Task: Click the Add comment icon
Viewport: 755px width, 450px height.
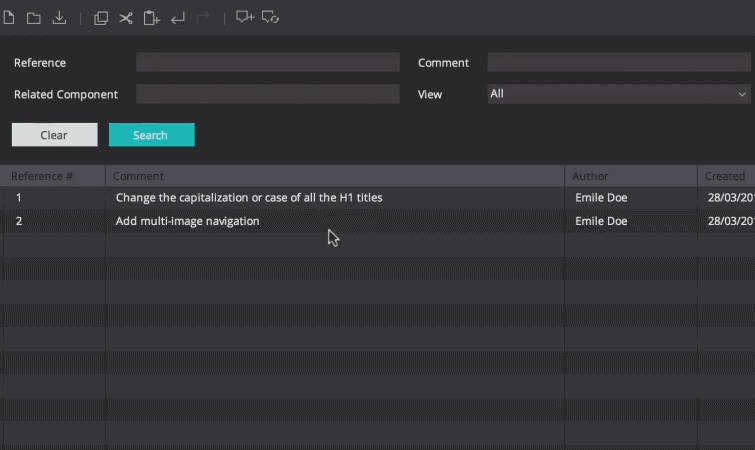Action: [245, 17]
